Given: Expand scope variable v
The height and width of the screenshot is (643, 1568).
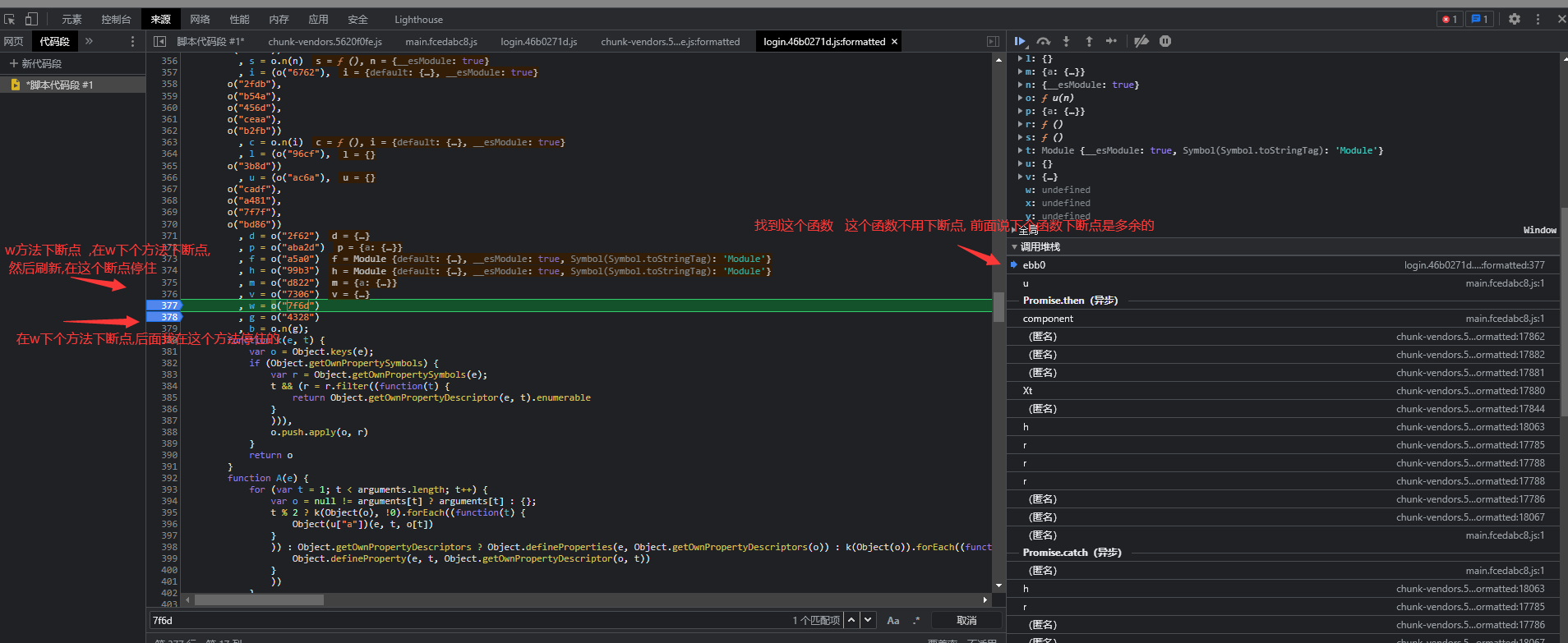Looking at the screenshot, I should click(1021, 177).
